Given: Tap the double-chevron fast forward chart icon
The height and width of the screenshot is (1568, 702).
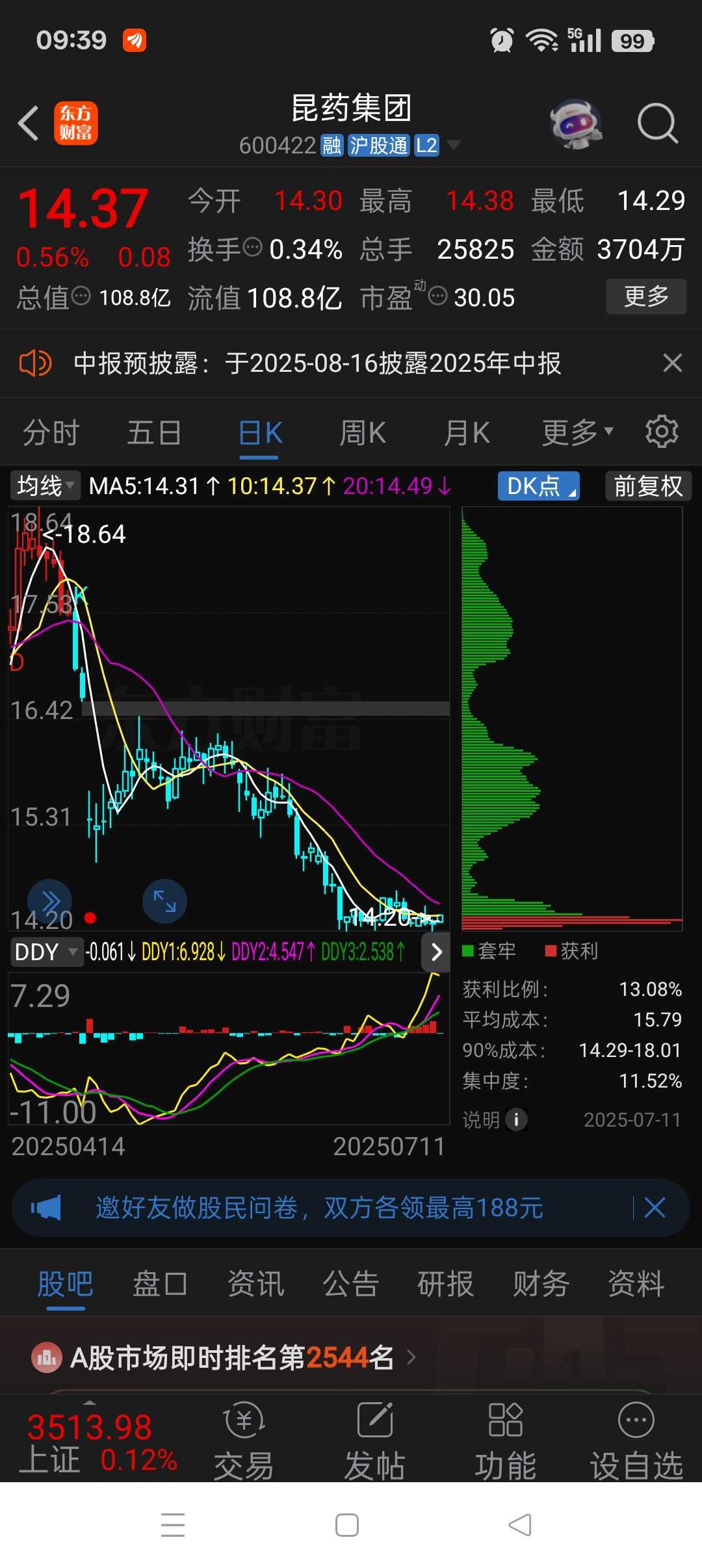Looking at the screenshot, I should point(50,902).
